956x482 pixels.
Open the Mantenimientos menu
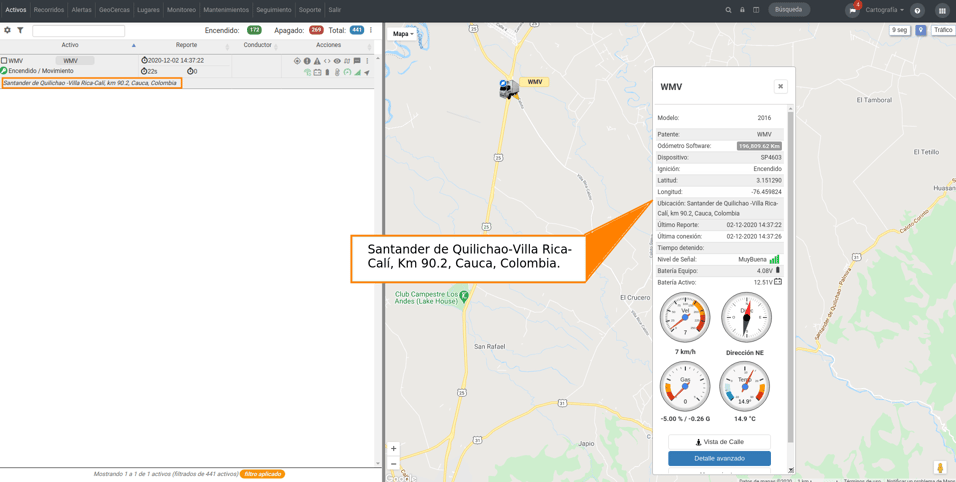click(226, 10)
